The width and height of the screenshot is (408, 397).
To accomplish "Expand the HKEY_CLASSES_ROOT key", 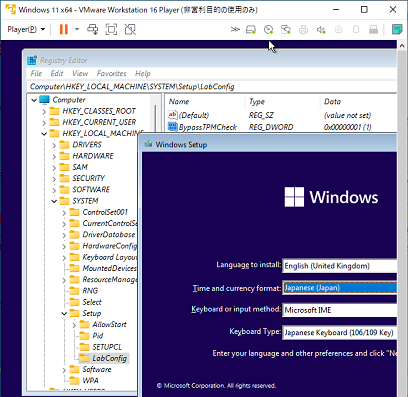I will pos(44,111).
